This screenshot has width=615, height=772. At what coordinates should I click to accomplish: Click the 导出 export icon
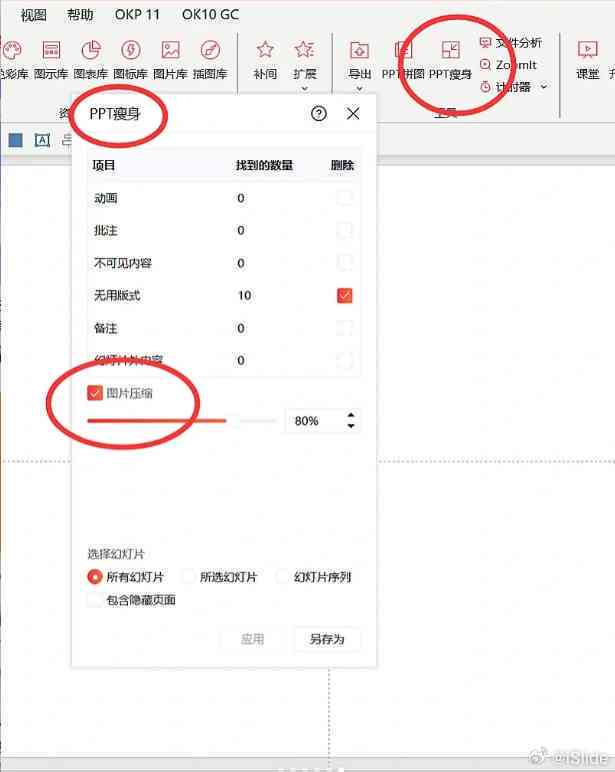pos(359,50)
